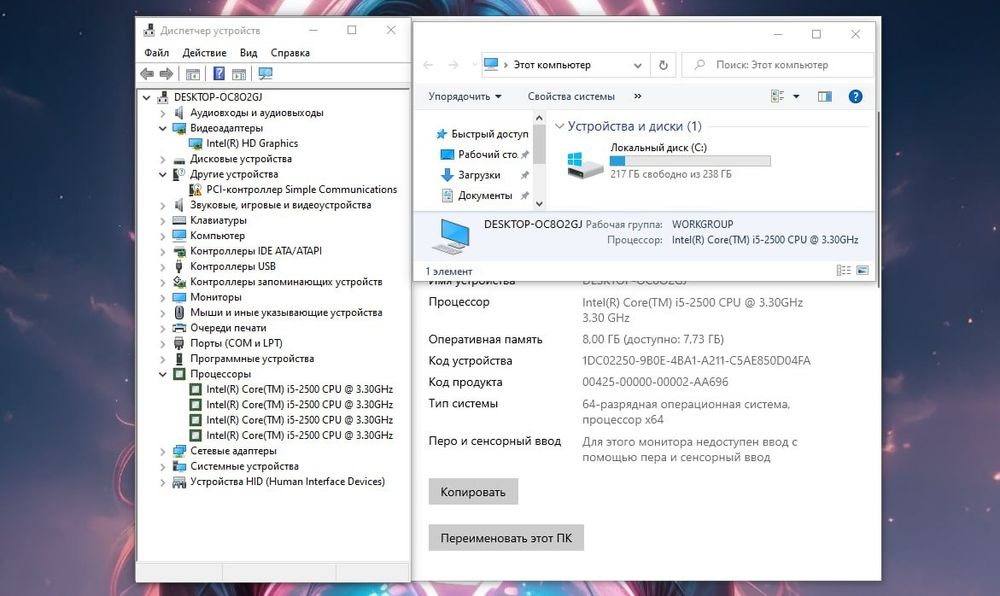Open the Файл menu
1000x596 pixels.
[x=156, y=53]
